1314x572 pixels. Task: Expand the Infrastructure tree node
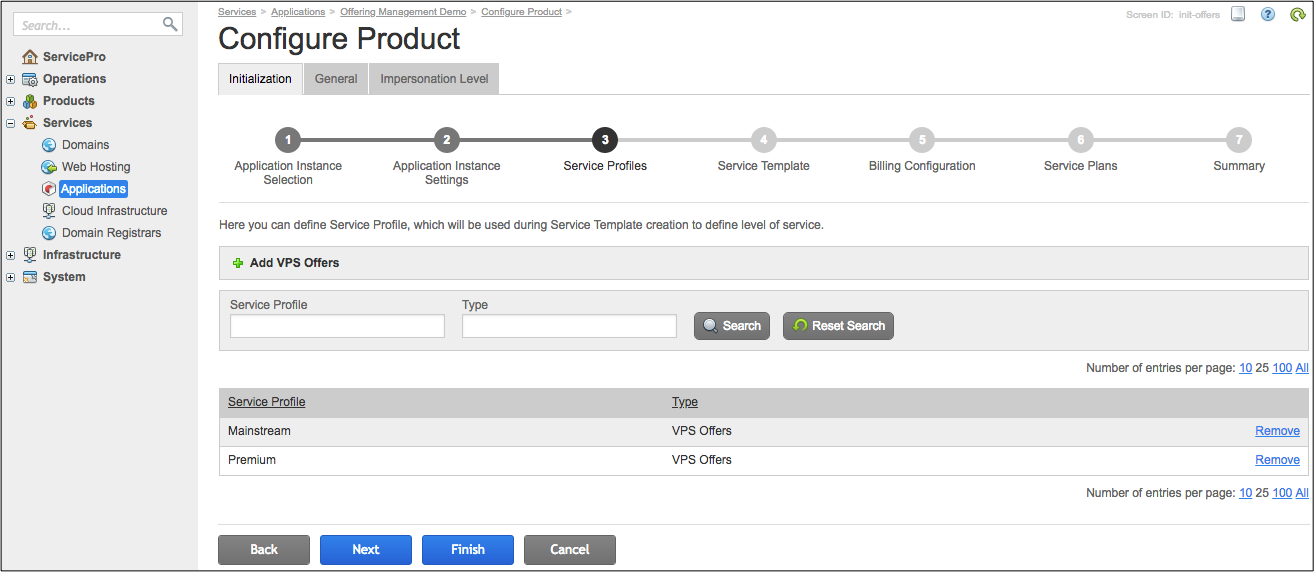point(10,255)
